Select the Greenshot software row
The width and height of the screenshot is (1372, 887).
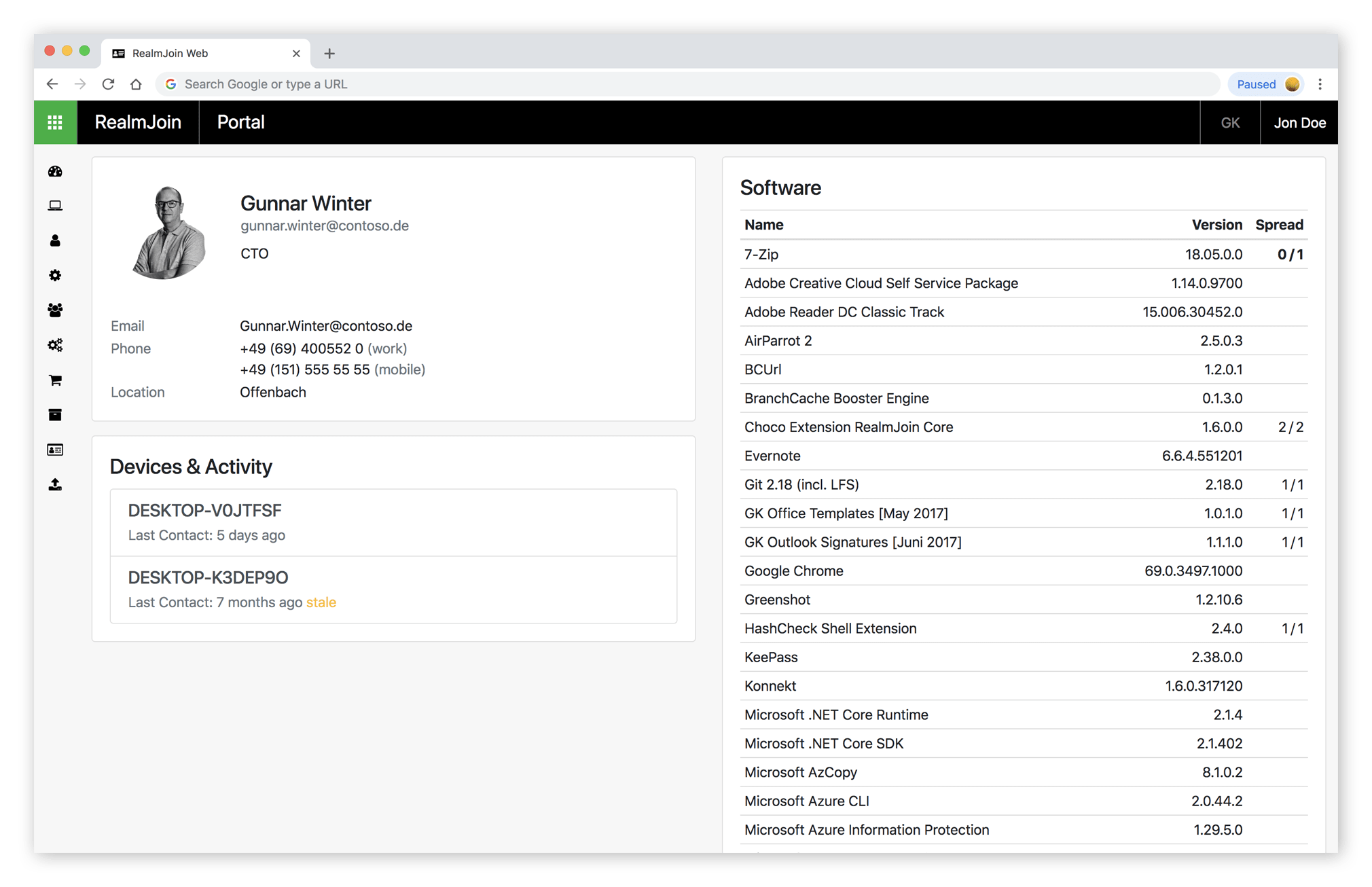1024,599
